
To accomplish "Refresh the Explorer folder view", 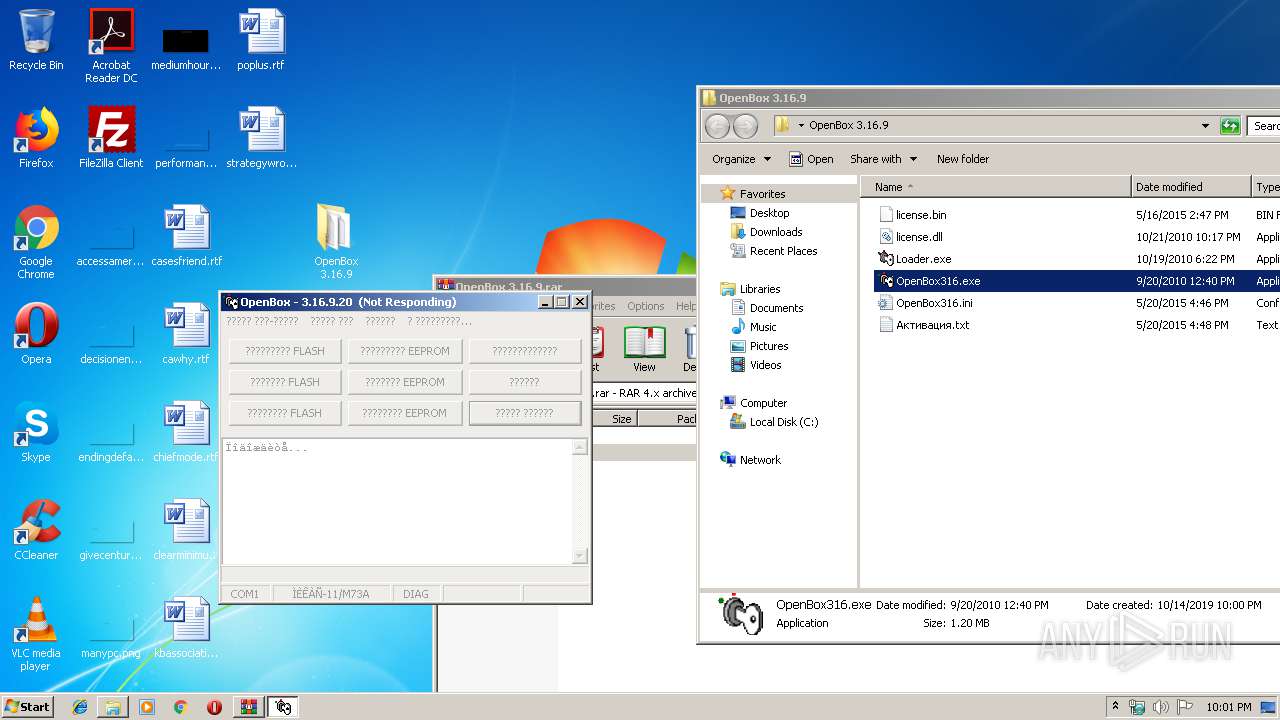I will (1230, 126).
